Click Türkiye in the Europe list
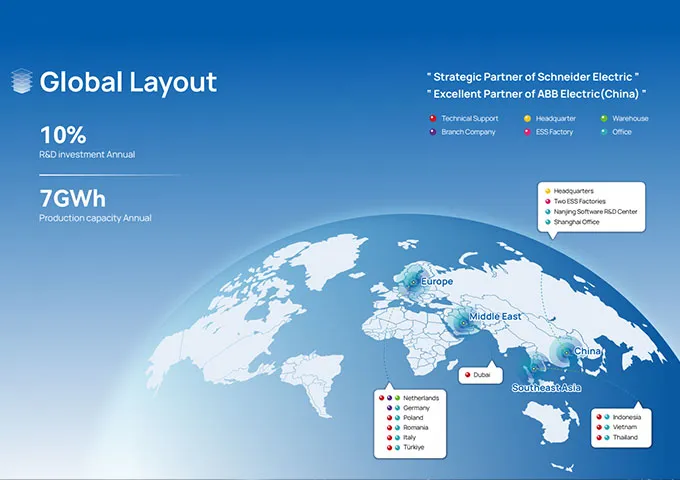680x480 pixels. 414,447
